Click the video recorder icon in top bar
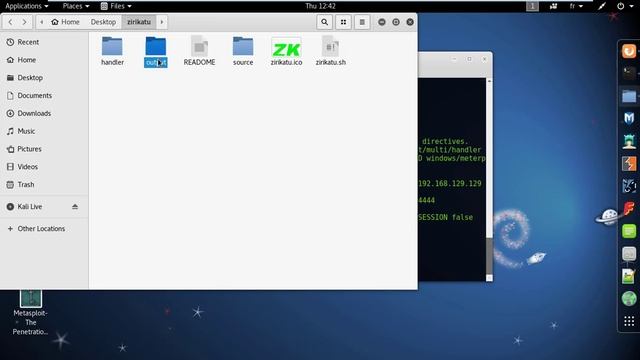Image resolution: width=640 pixels, height=360 pixels. point(553,6)
